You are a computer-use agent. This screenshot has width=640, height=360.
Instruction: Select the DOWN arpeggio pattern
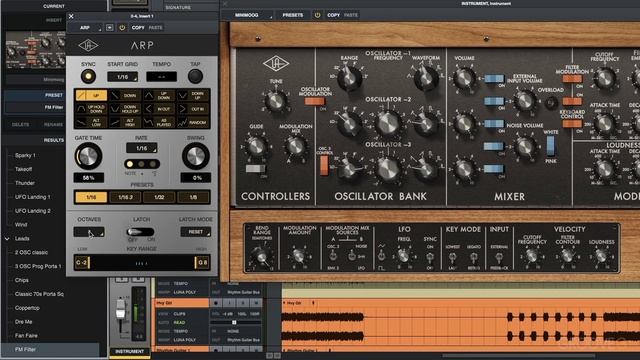click(125, 96)
